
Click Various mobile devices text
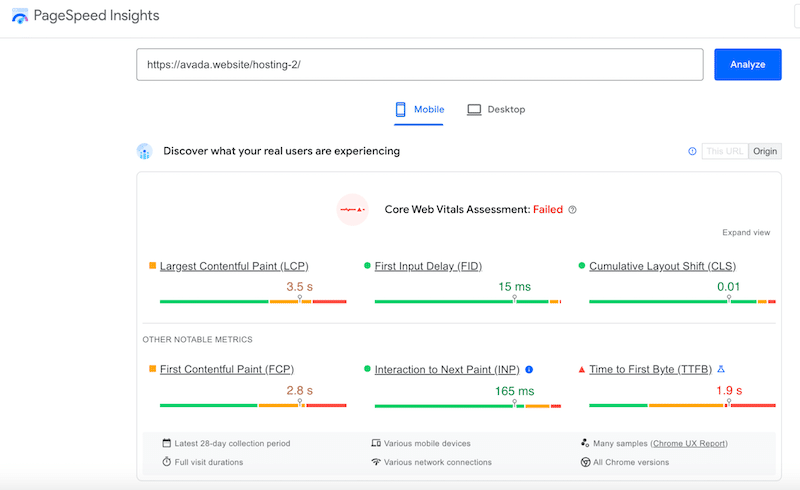[427, 443]
